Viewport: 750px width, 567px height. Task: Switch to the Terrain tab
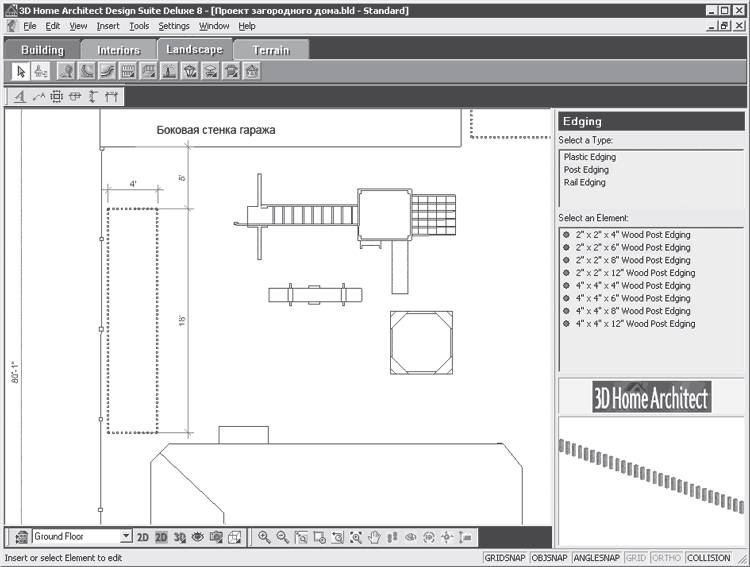(x=271, y=50)
